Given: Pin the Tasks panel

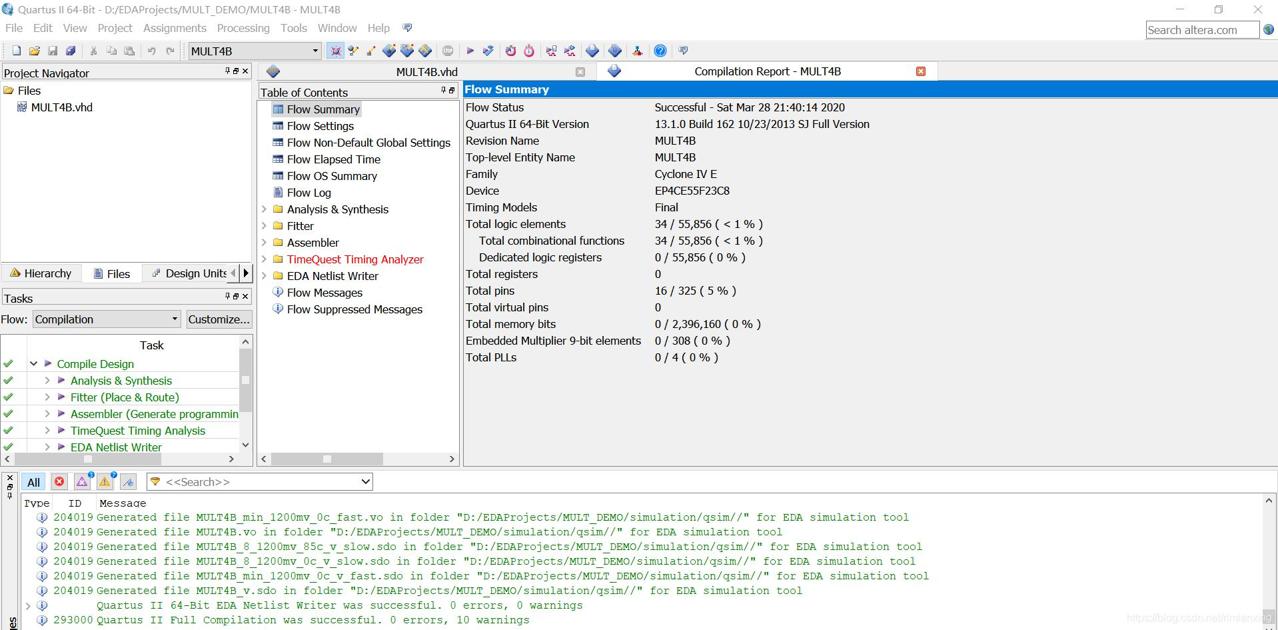Looking at the screenshot, I should point(228,297).
